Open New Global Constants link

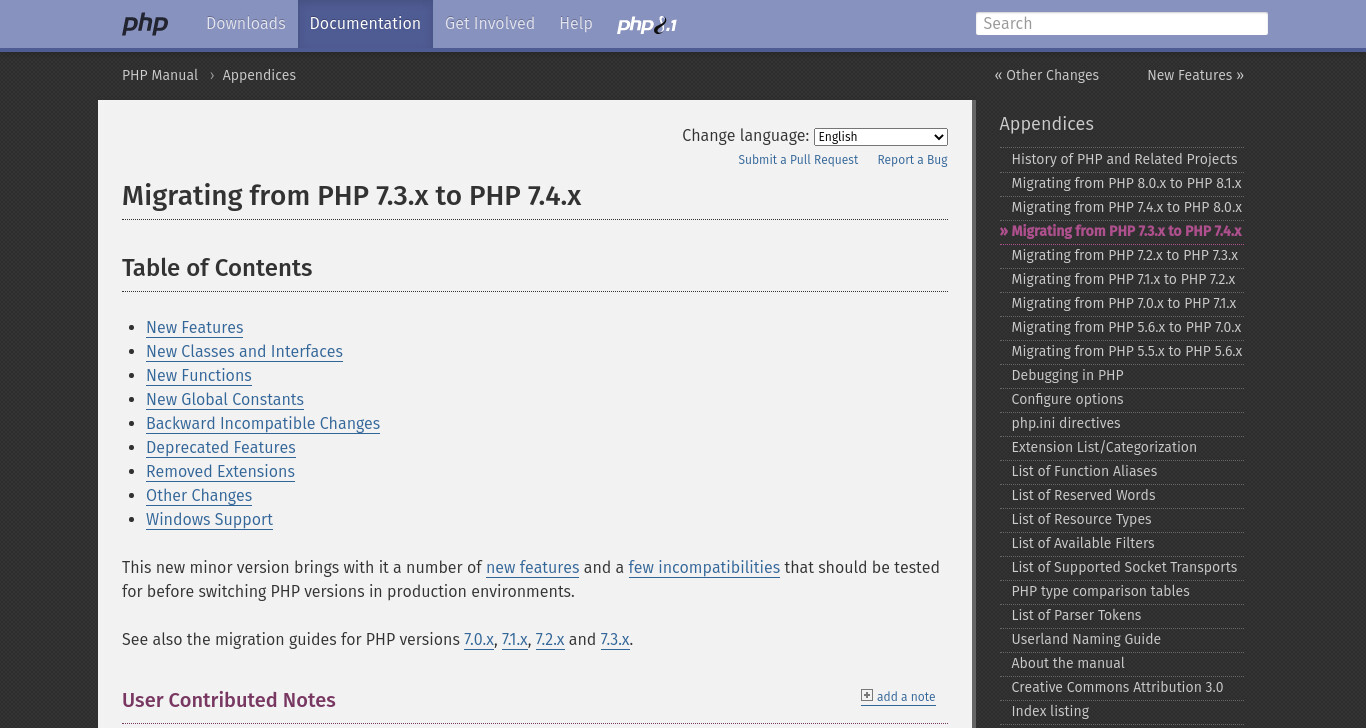[x=225, y=400]
